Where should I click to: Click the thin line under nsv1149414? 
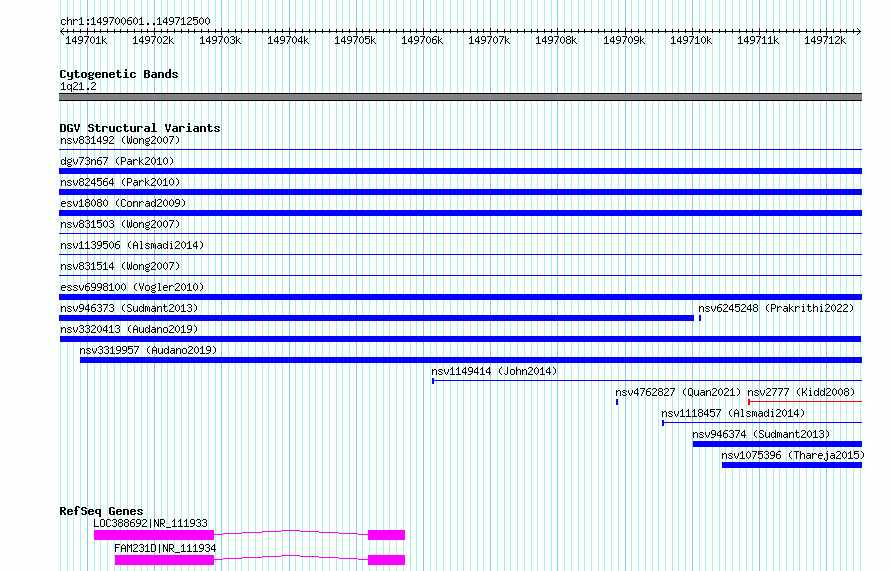tap(647, 381)
